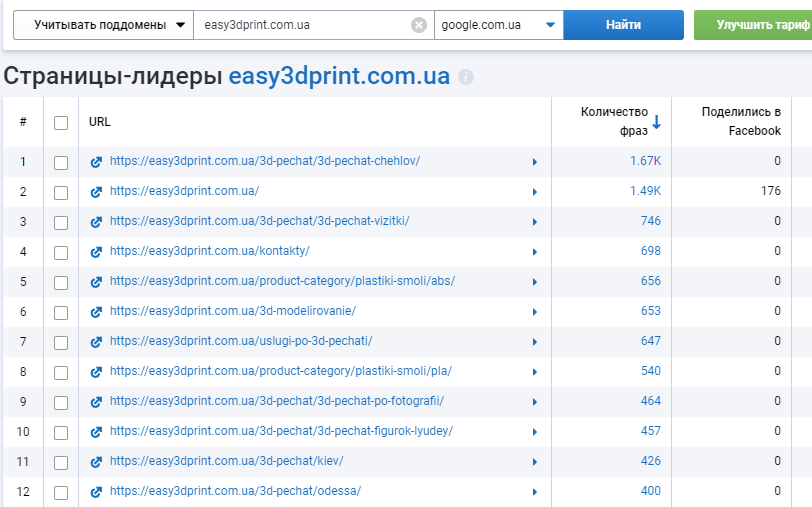This screenshot has width=812, height=507.
Task: Open external link icon for 3d-pechat/odessa row
Action: [96, 492]
